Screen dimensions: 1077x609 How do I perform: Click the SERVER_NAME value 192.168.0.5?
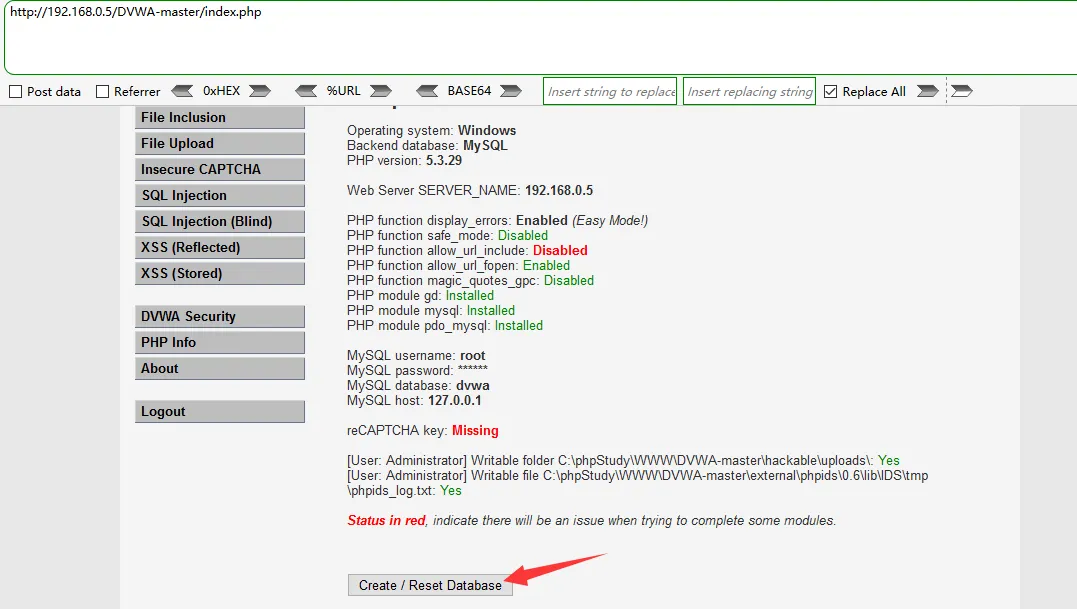point(559,190)
